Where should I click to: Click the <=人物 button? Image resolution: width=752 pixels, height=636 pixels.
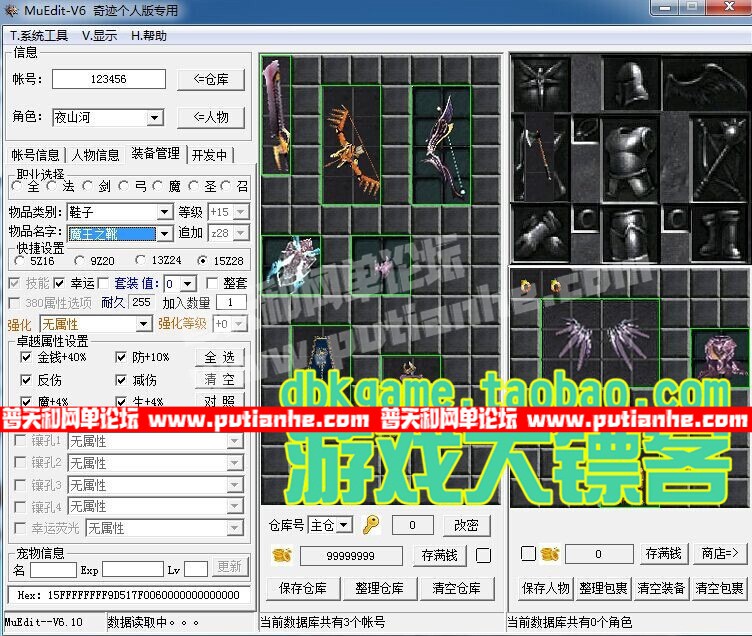point(211,117)
